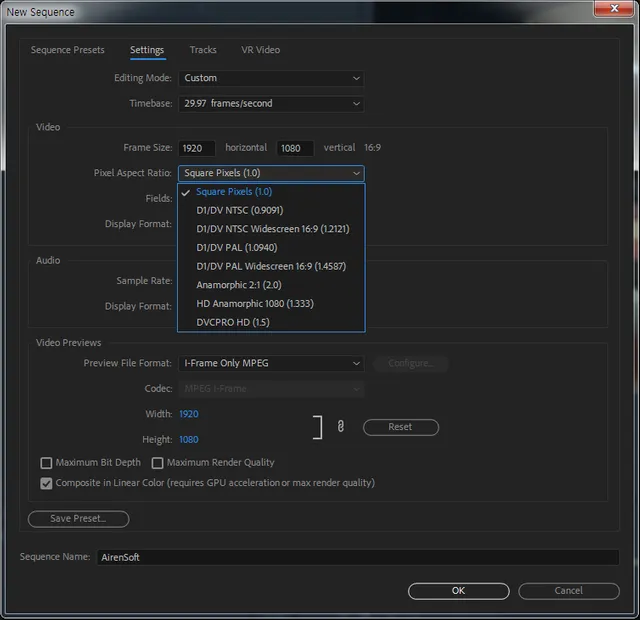Open the Editing Mode dropdown

[271, 78]
